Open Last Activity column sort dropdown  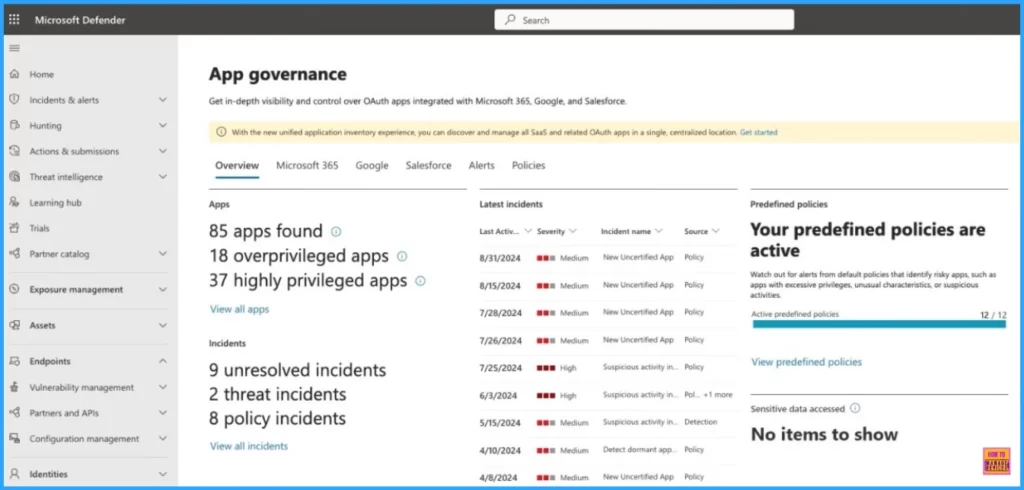coord(528,231)
